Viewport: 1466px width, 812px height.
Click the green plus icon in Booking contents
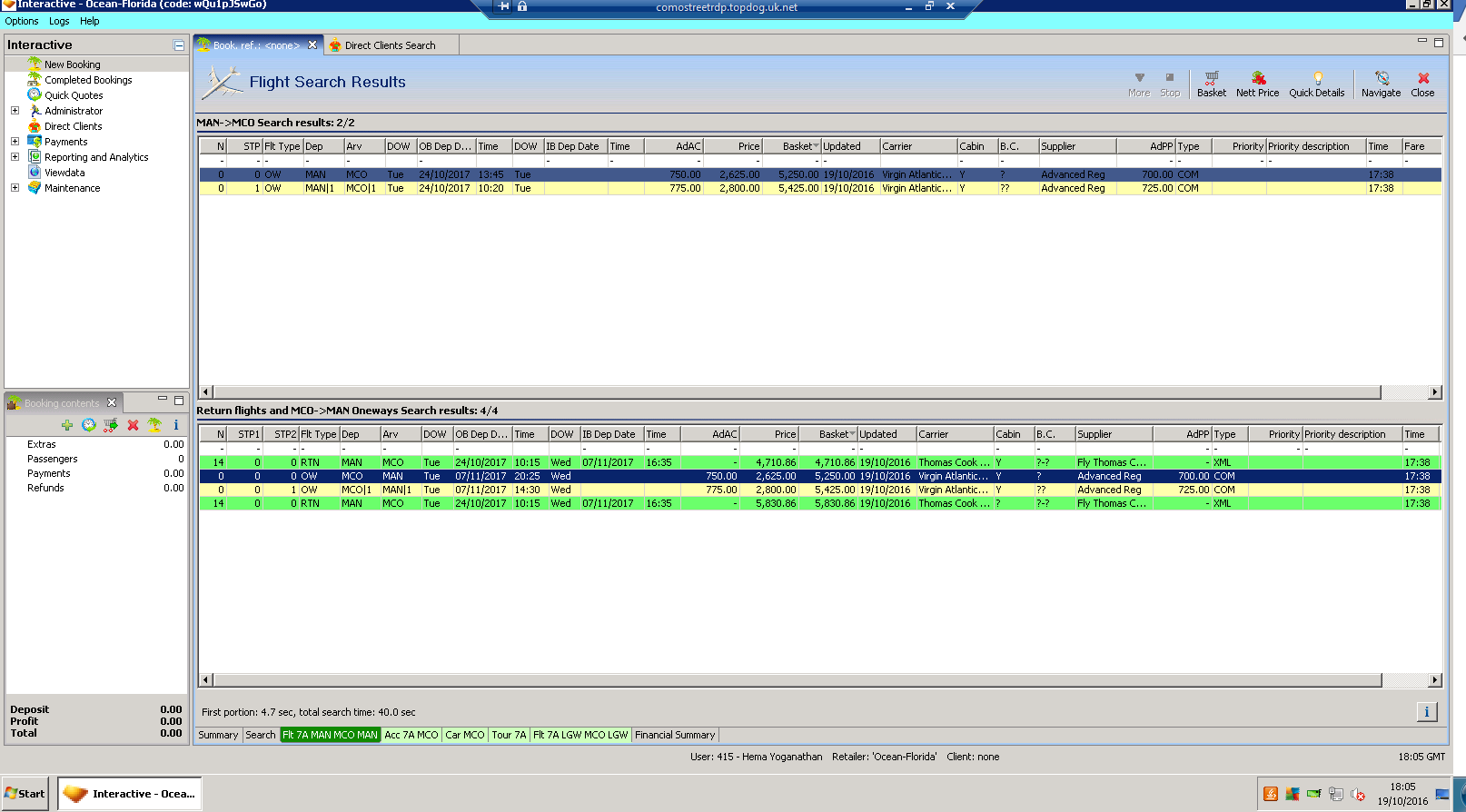(67, 425)
